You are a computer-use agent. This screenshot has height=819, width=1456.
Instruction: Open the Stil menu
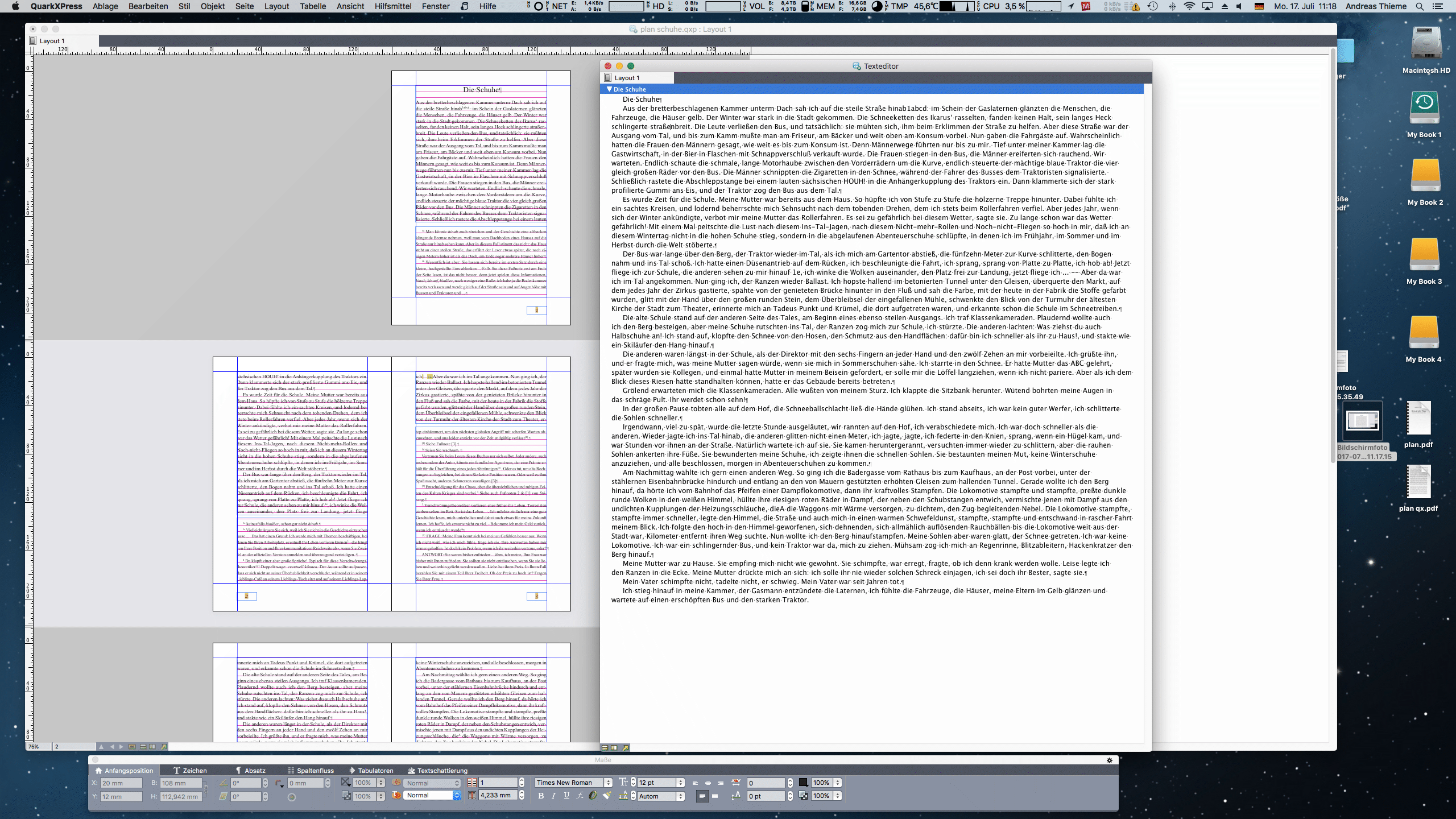tap(184, 6)
